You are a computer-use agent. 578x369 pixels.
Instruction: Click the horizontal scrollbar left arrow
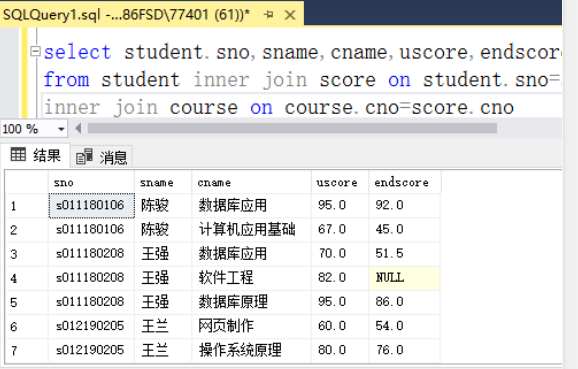click(78, 128)
